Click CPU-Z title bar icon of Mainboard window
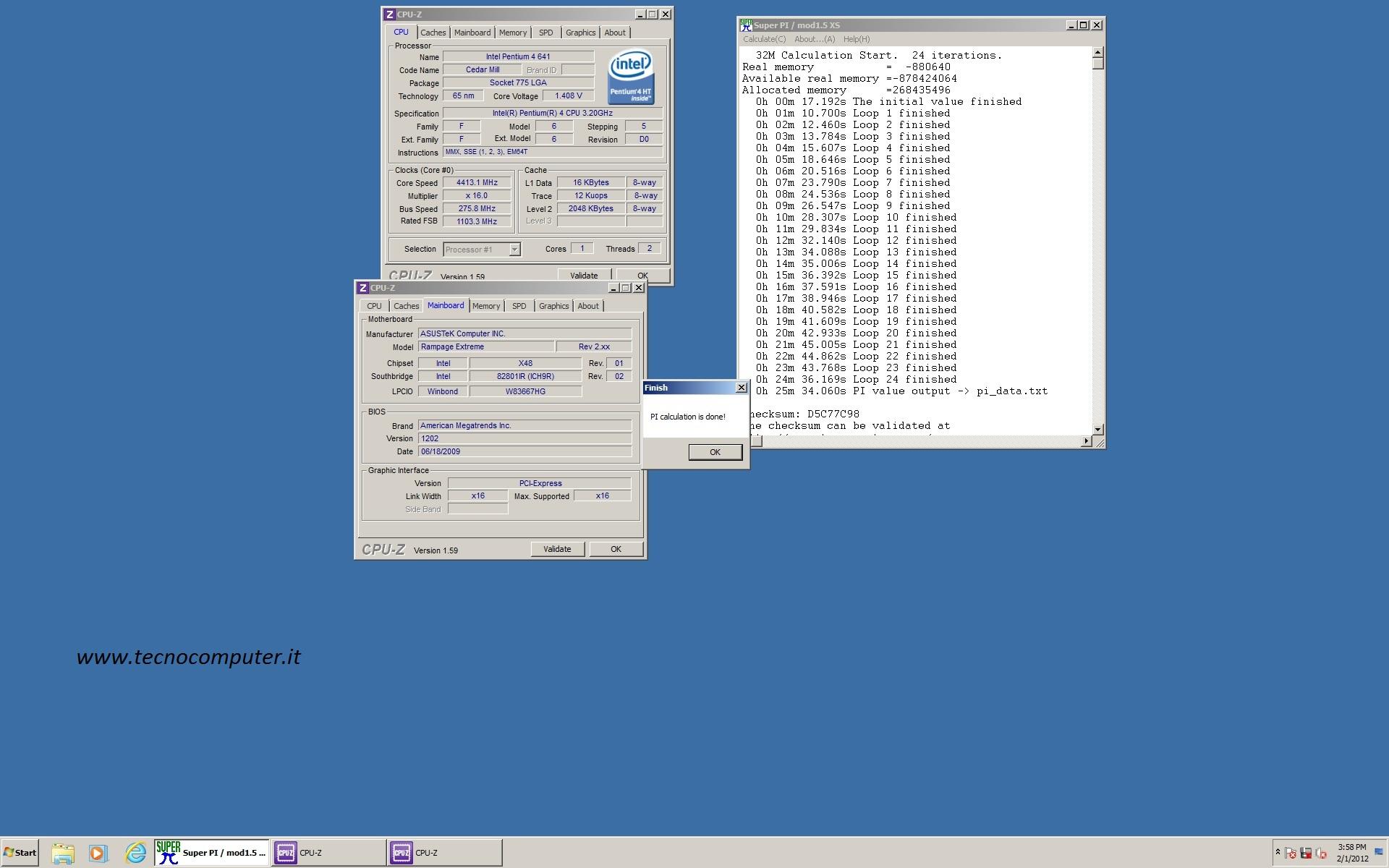 click(363, 288)
